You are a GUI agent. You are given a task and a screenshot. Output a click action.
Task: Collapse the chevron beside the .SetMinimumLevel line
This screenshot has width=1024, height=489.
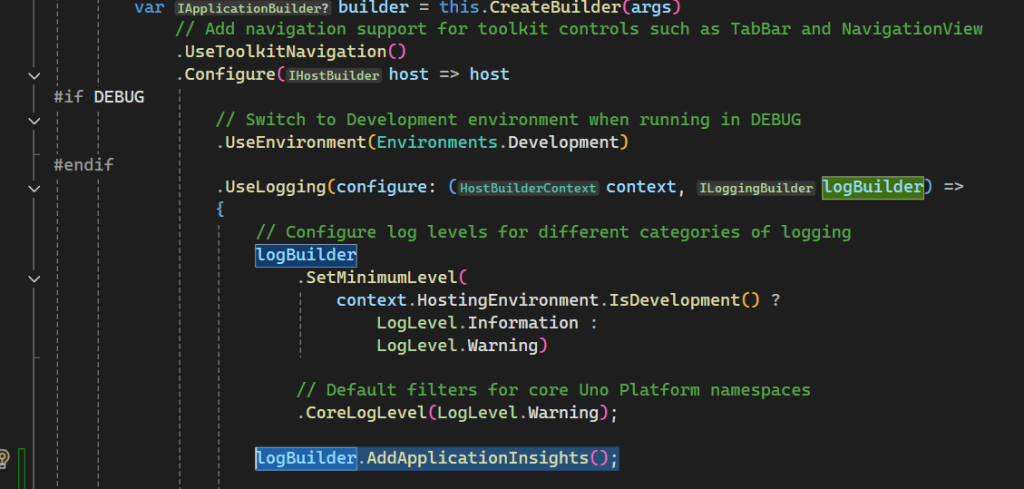point(35,278)
